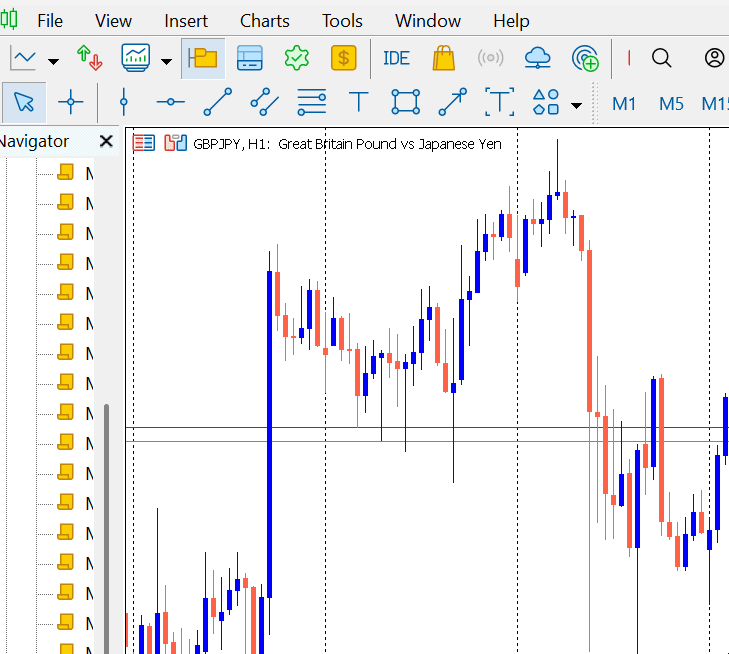Click the MetaTrader app logo icon
729x654 pixels.
coord(9,19)
